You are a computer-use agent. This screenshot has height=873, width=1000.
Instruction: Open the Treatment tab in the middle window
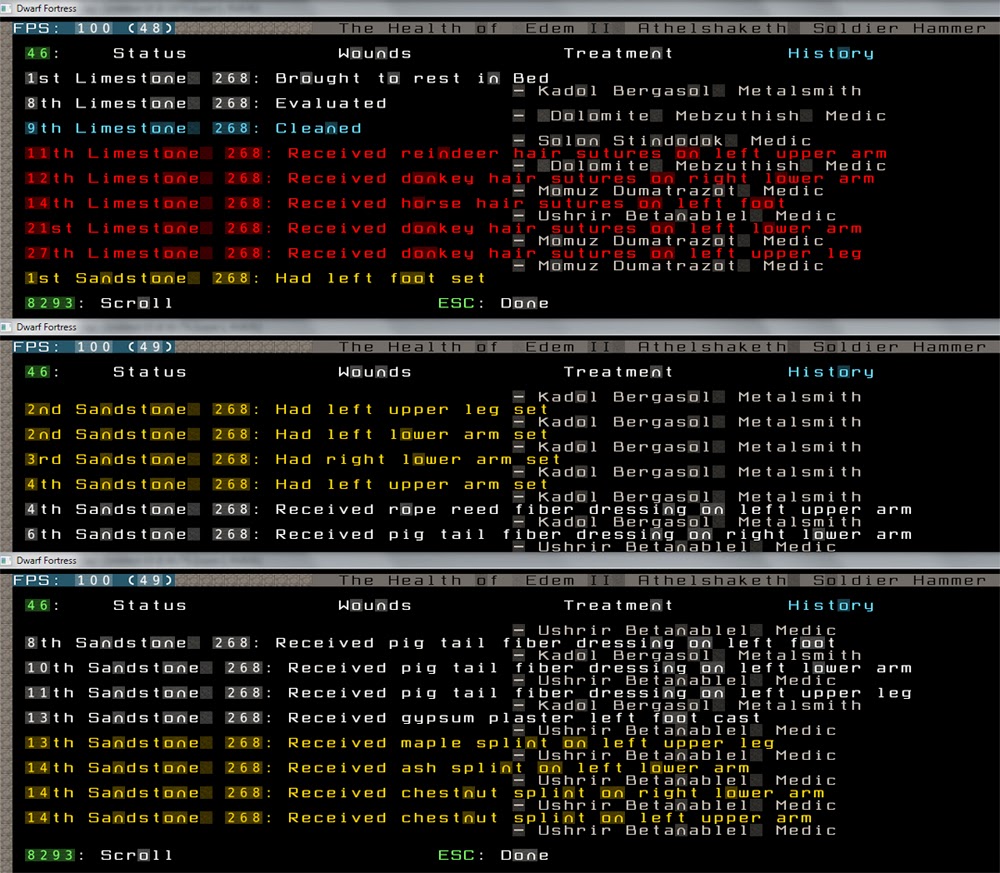pyautogui.click(x=618, y=372)
